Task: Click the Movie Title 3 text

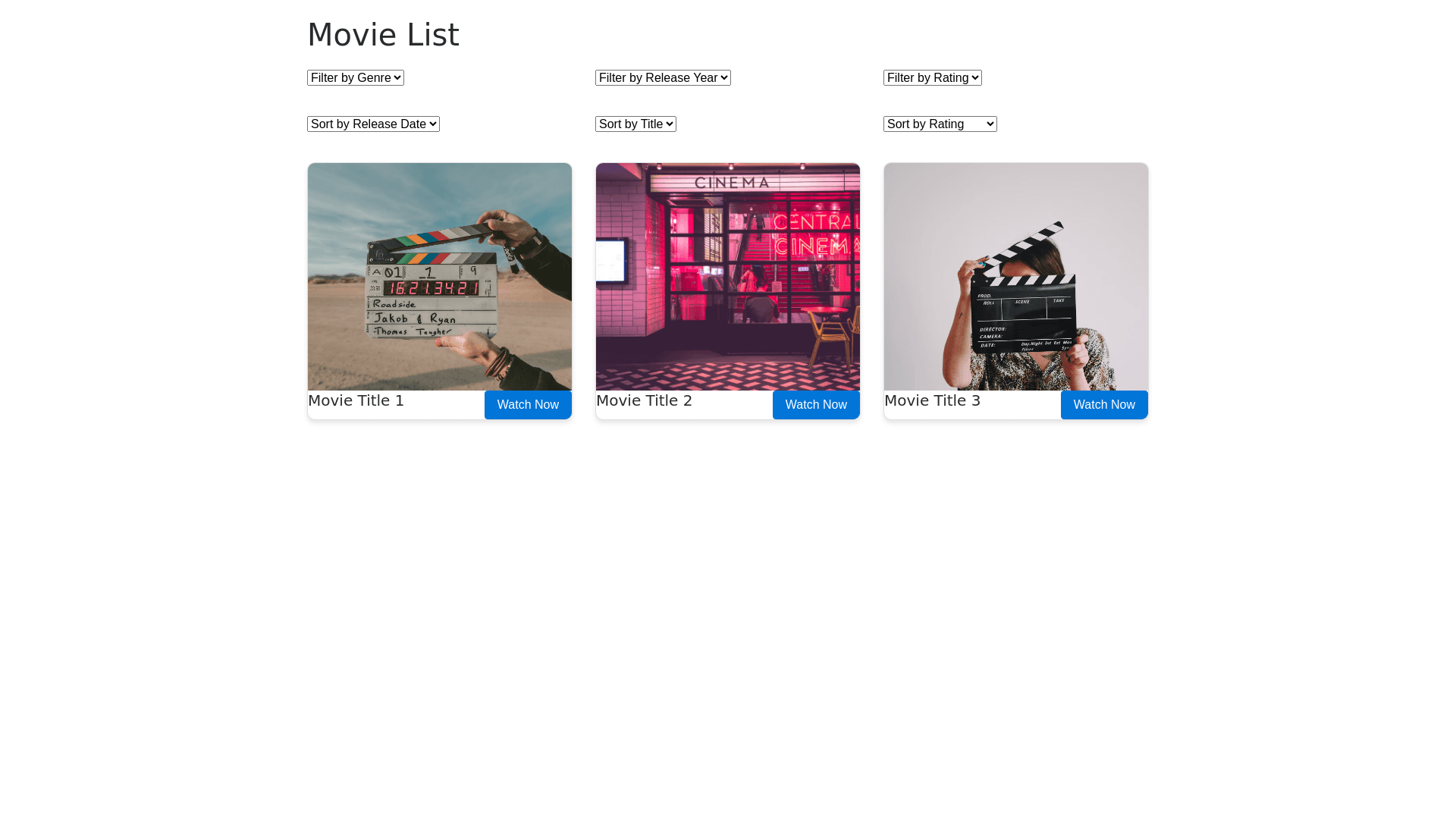Action: coord(932,400)
